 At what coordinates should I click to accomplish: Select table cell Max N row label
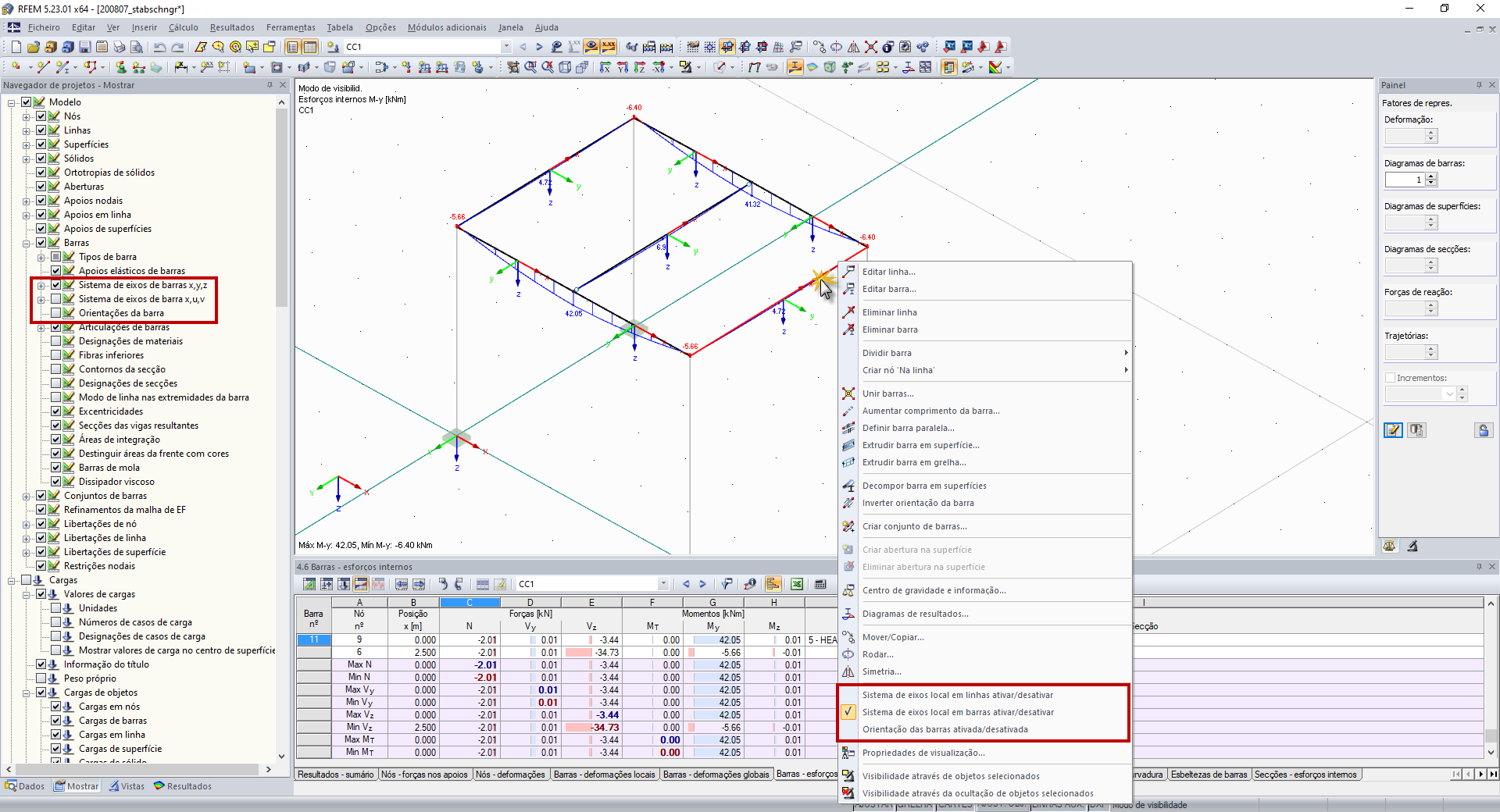point(359,665)
